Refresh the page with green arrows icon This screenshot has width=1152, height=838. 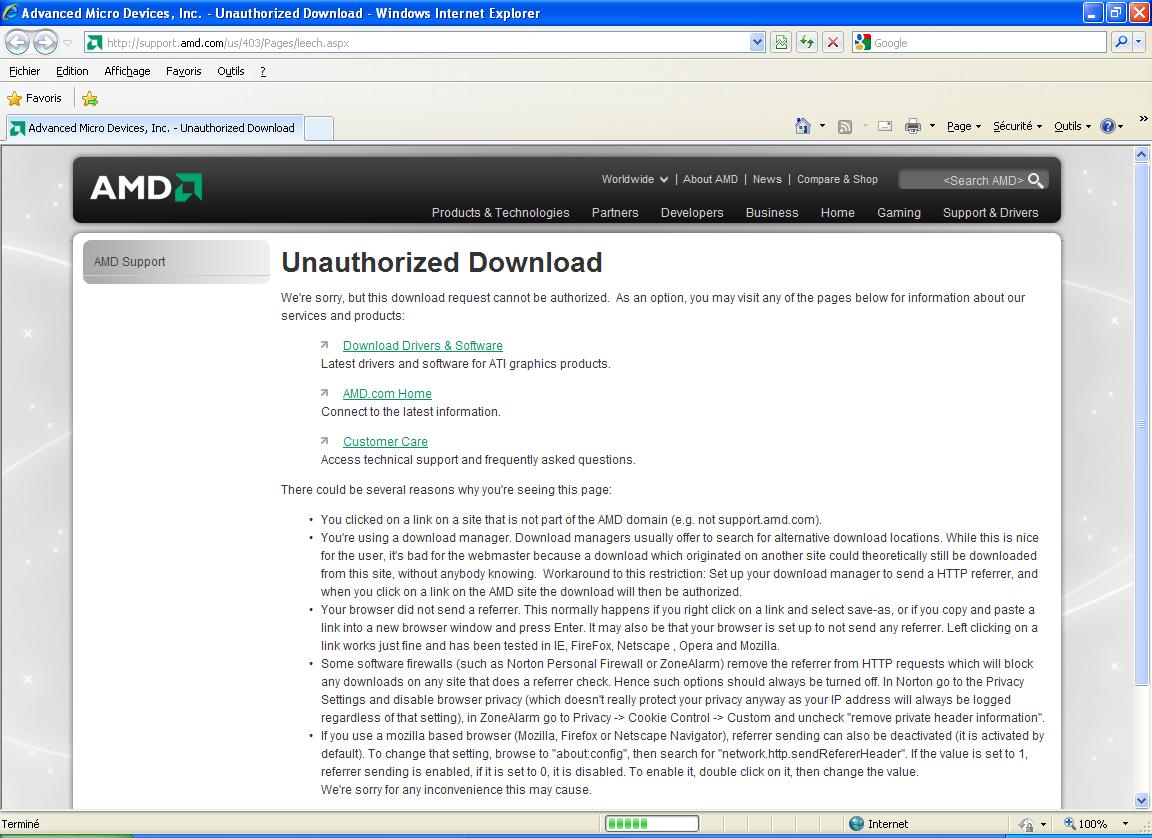point(807,43)
